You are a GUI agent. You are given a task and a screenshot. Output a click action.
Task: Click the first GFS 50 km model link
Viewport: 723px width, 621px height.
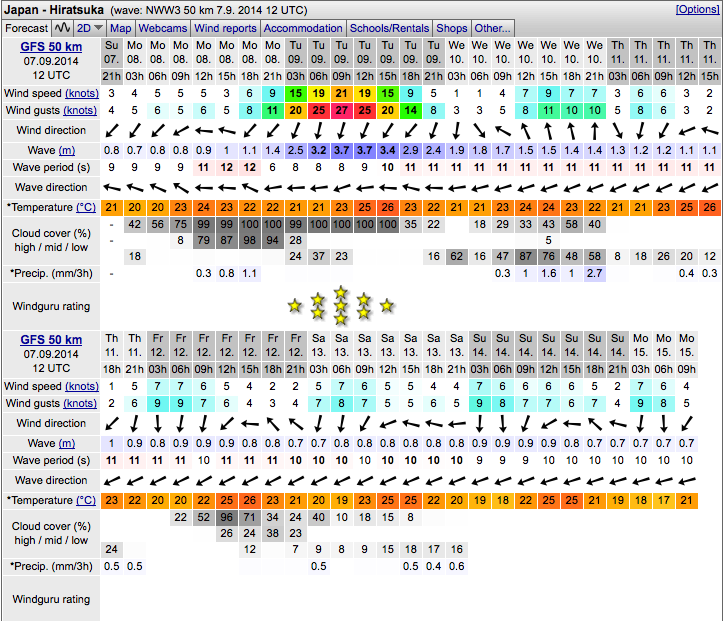coord(51,47)
